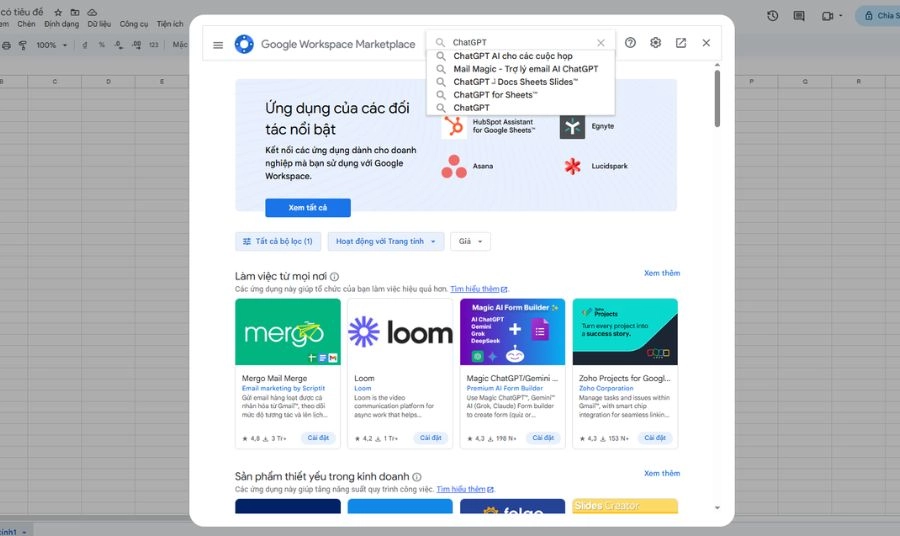The height and width of the screenshot is (536, 900).
Task: Install Magic ChatGPT/Gemini via 'Cài đặt'
Action: (x=543, y=438)
